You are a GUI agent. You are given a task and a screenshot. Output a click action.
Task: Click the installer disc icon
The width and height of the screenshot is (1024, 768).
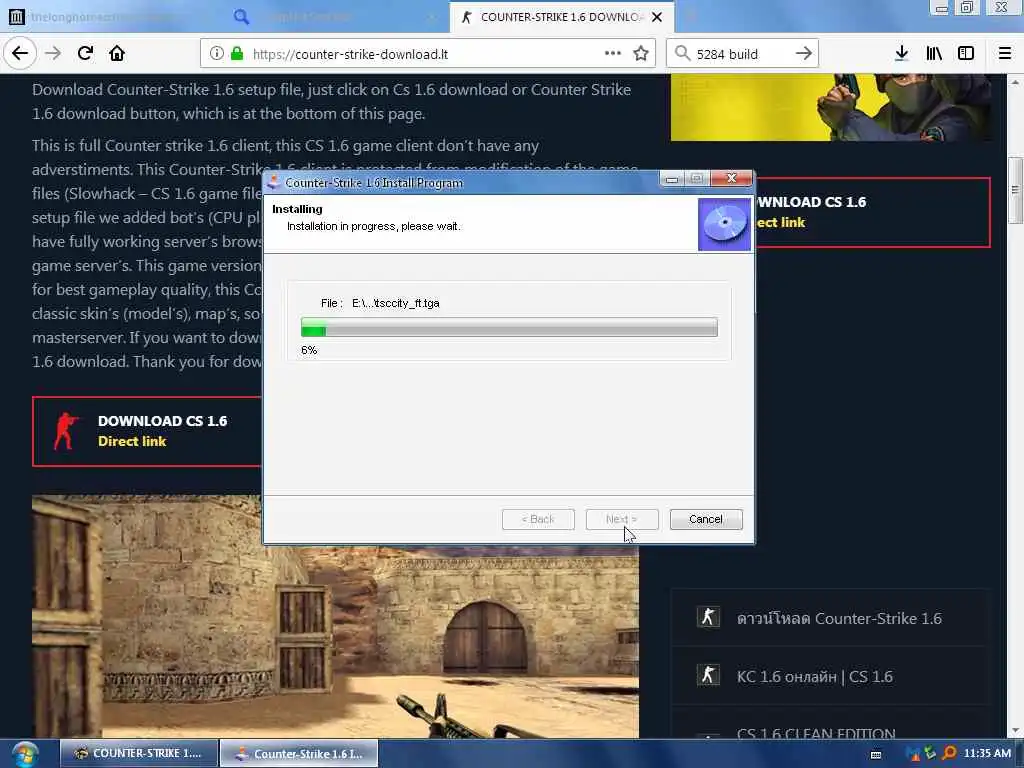click(724, 224)
